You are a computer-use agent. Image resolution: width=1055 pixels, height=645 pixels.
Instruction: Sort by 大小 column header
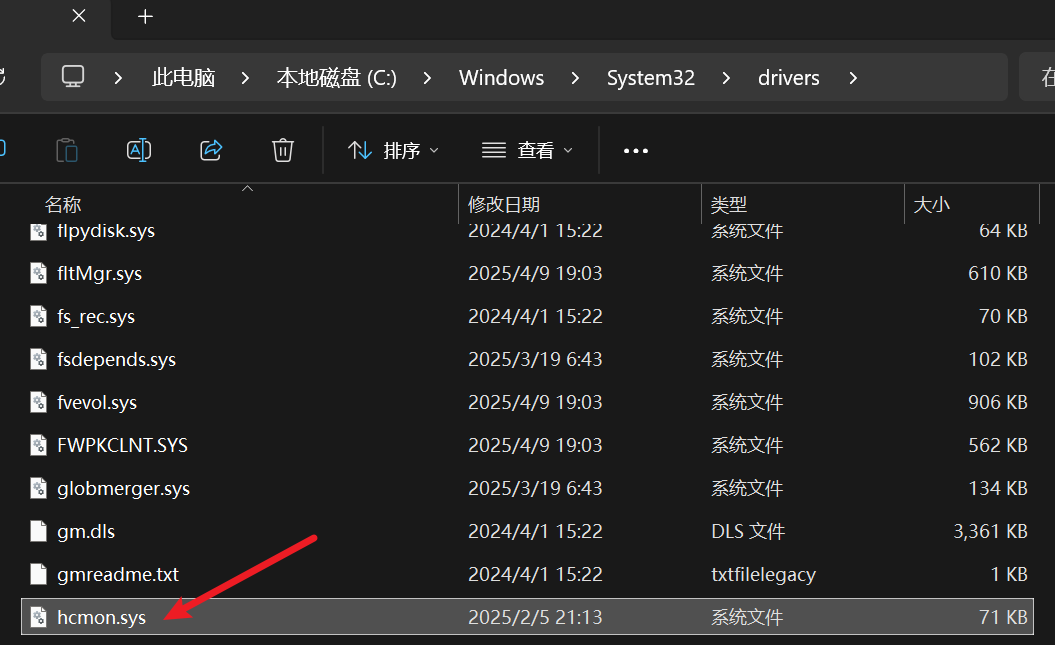[x=931, y=204]
